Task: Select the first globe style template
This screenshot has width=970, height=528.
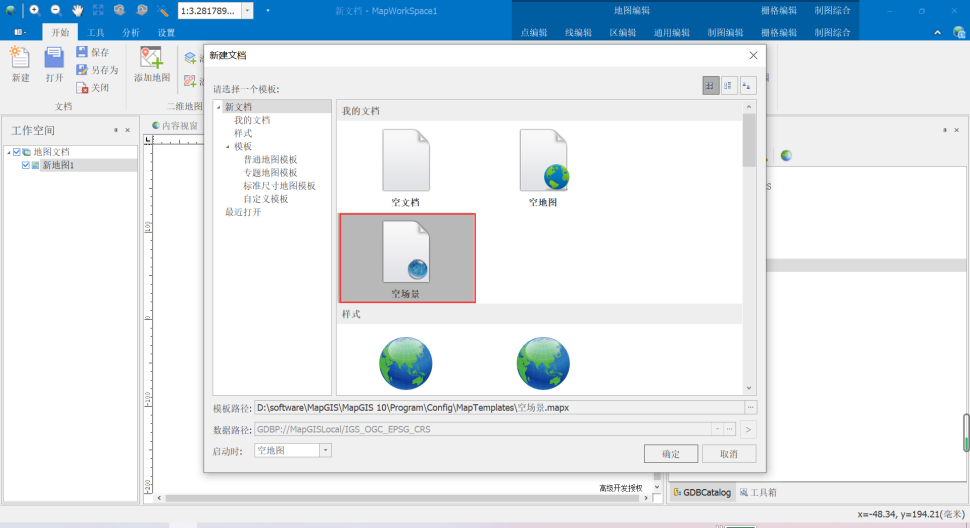Action: click(406, 363)
